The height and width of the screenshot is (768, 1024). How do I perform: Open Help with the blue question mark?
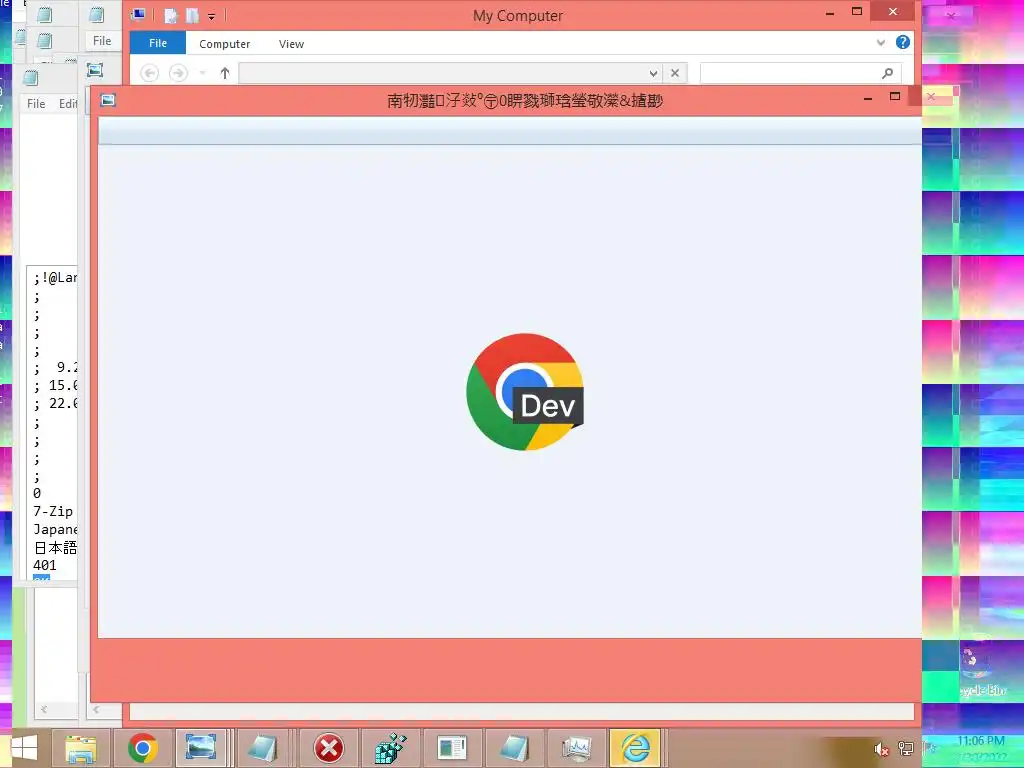pos(903,42)
